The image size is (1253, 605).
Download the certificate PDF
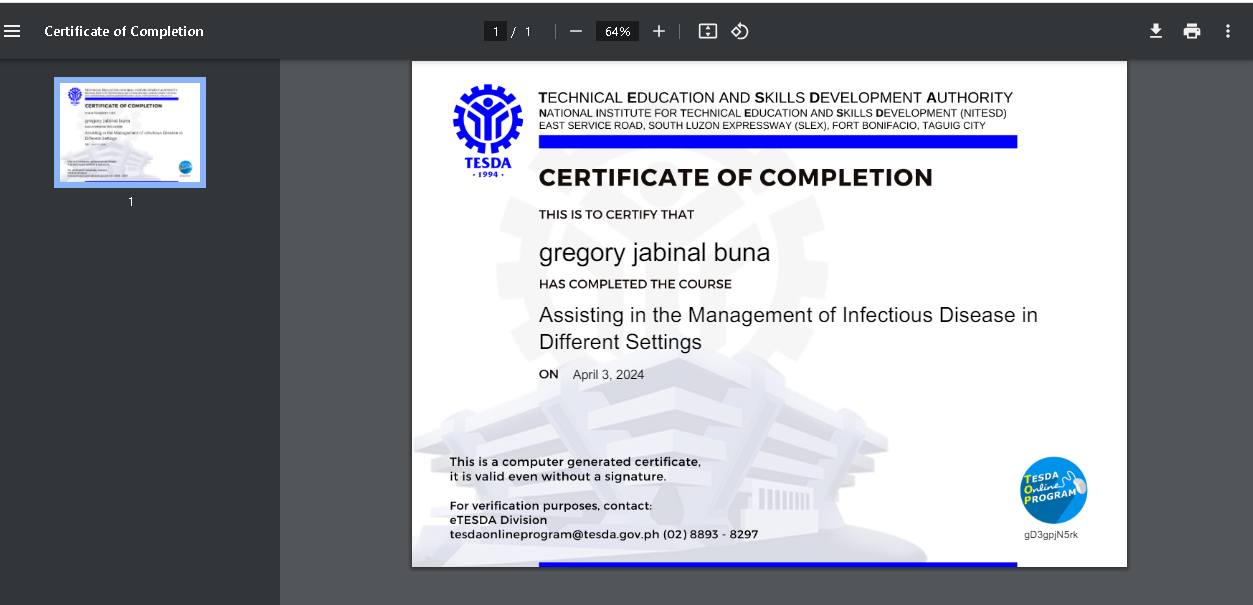(1156, 31)
